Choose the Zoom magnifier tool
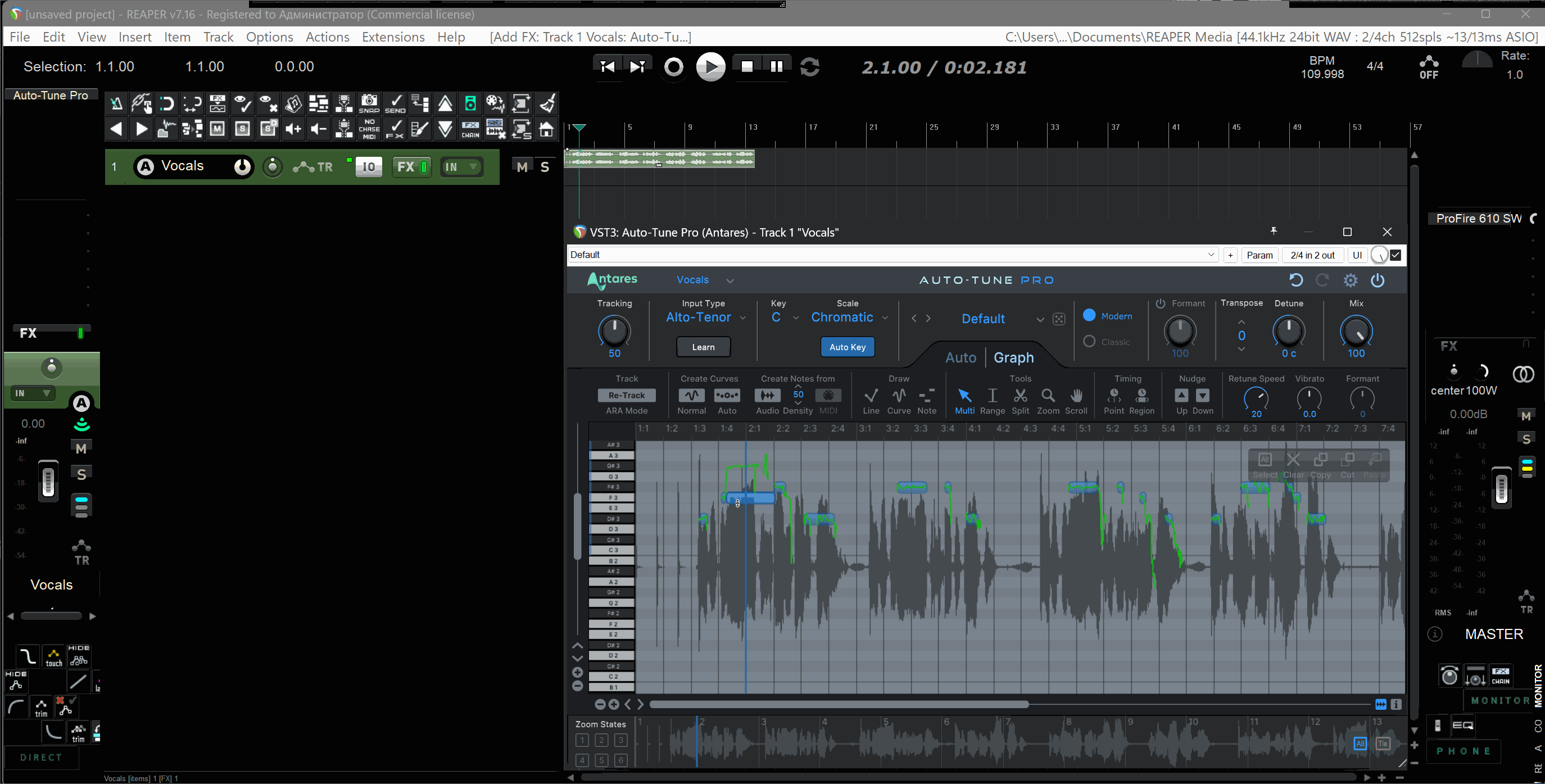Image resolution: width=1545 pixels, height=784 pixels. [x=1048, y=395]
